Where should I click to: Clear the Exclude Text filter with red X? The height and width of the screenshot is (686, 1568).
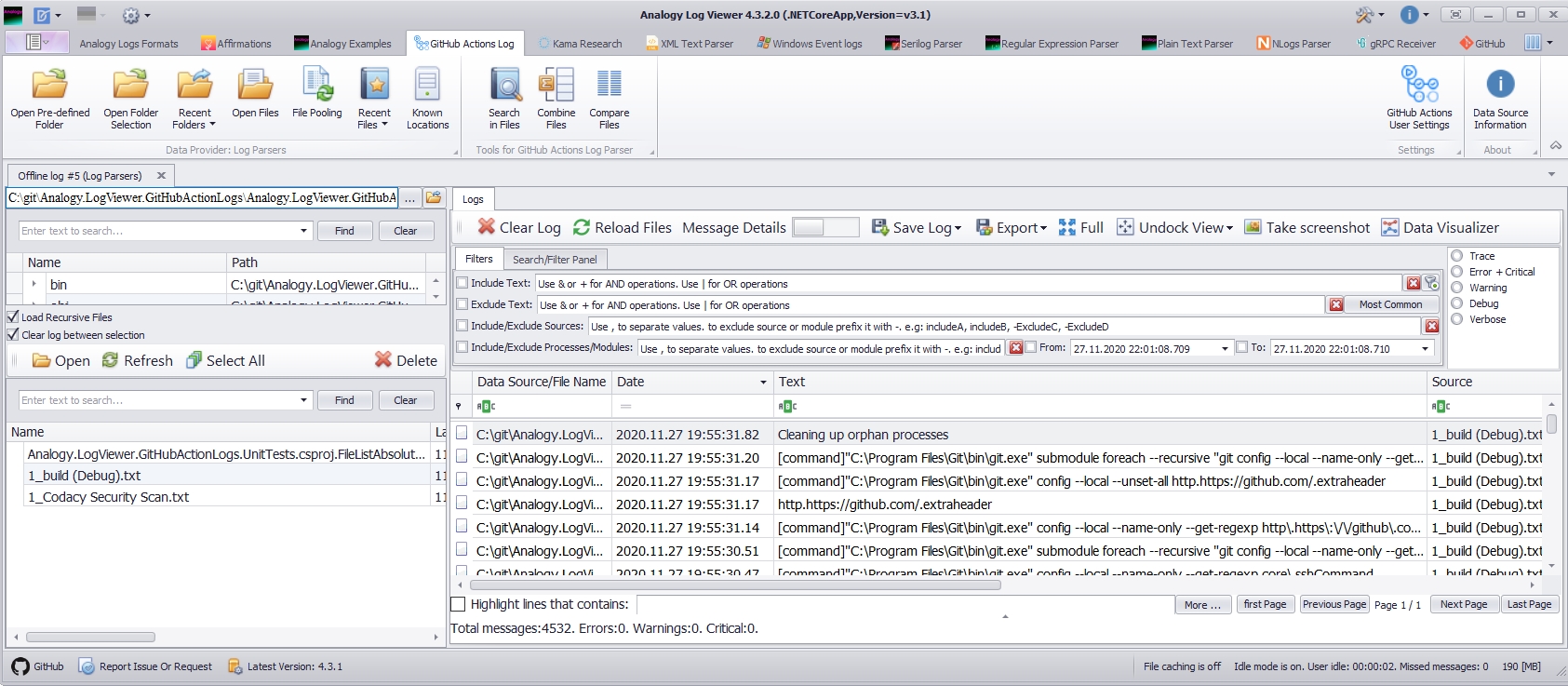1336,304
